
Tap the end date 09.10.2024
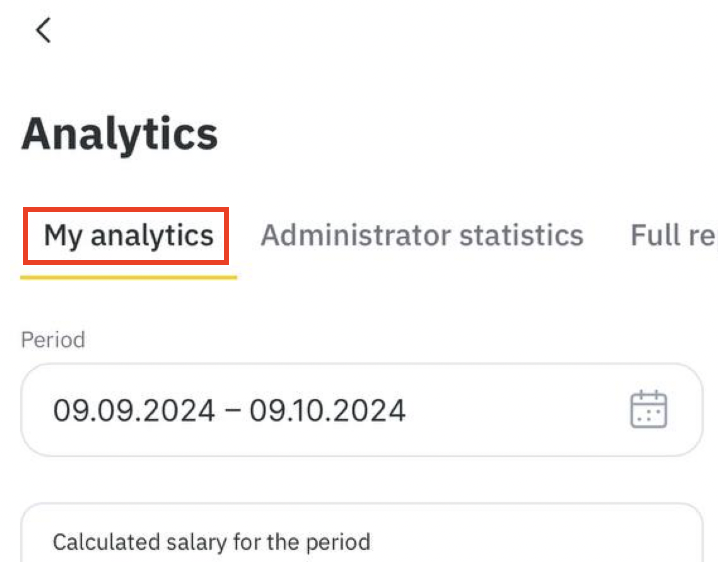coord(327,410)
